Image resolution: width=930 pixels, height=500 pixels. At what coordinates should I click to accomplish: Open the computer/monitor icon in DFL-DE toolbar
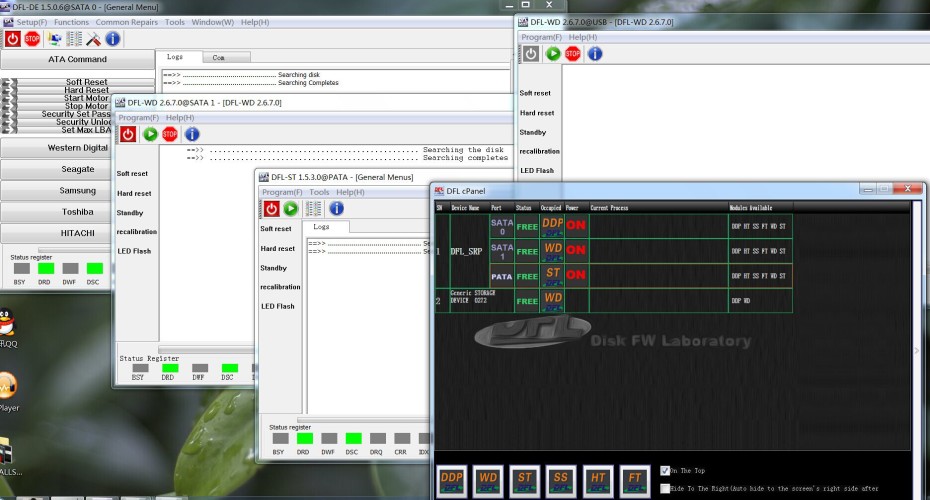point(55,39)
